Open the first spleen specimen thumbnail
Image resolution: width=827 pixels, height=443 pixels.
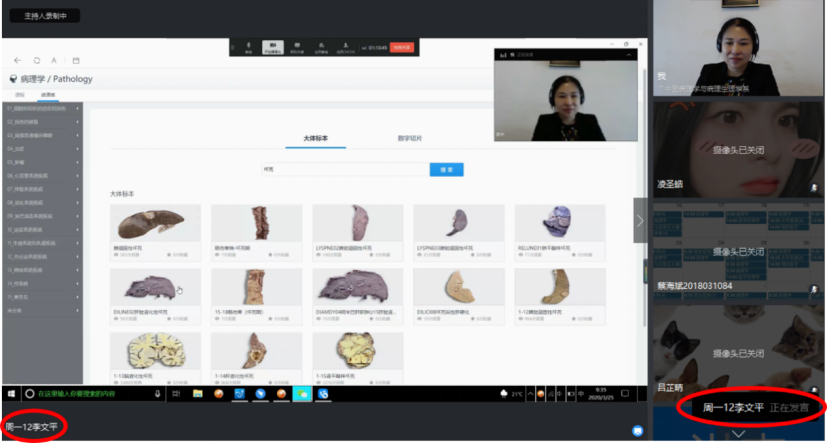(155, 223)
